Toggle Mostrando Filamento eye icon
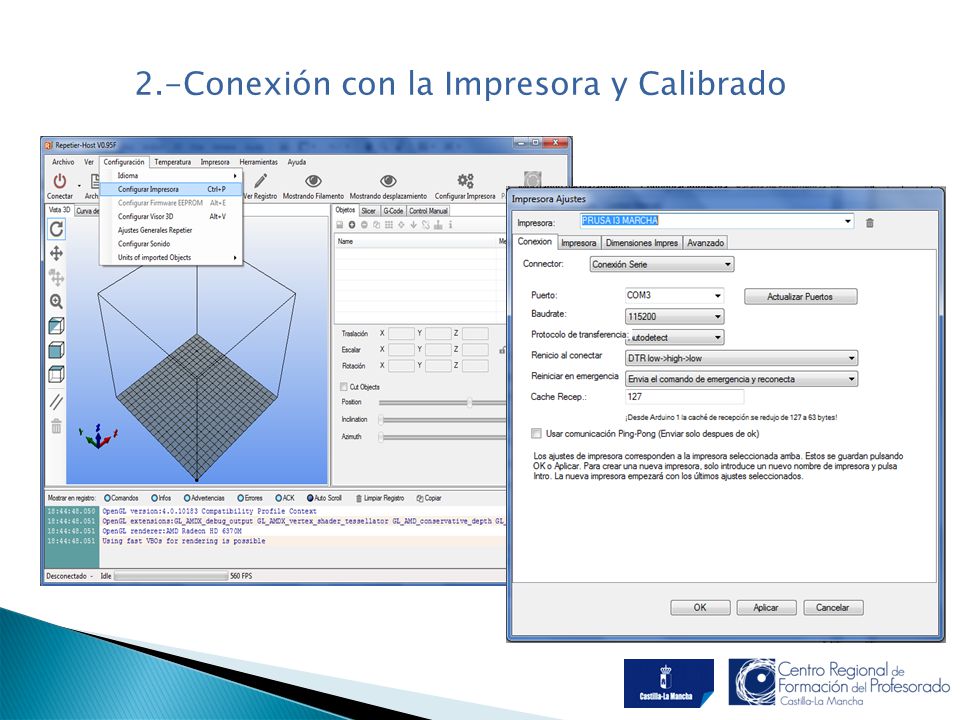The height and width of the screenshot is (720, 960). [x=313, y=181]
